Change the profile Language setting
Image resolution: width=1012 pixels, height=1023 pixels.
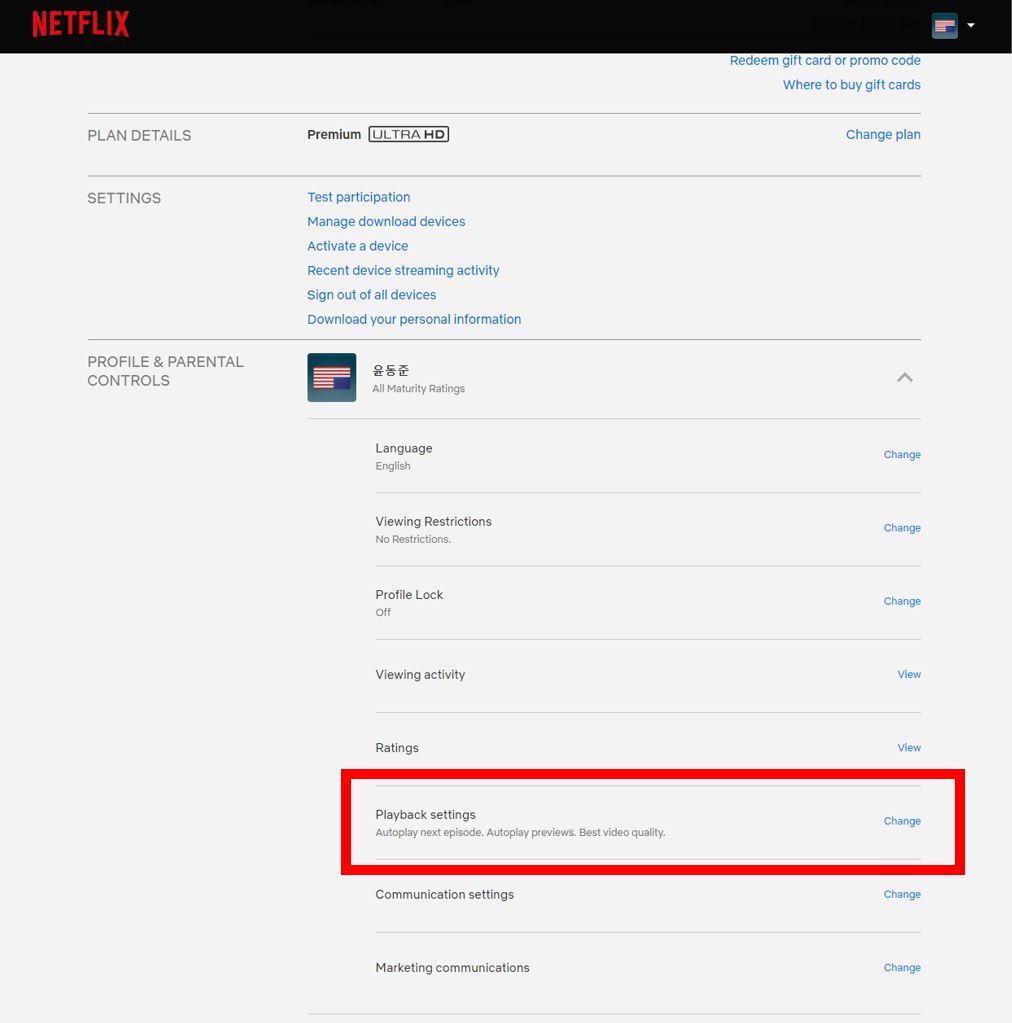click(x=902, y=455)
